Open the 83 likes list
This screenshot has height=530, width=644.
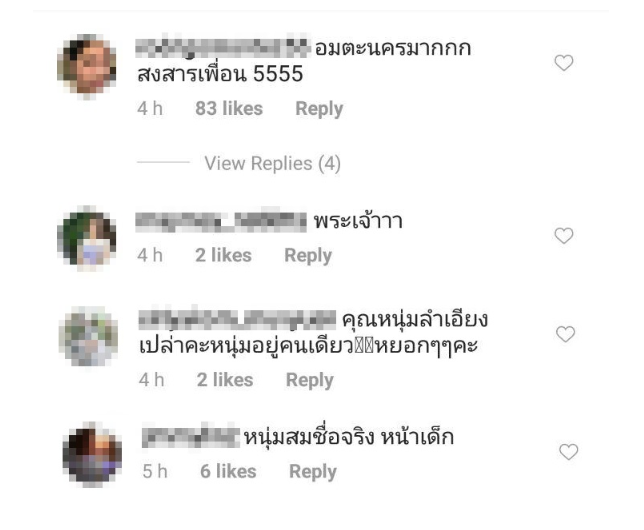point(229,108)
